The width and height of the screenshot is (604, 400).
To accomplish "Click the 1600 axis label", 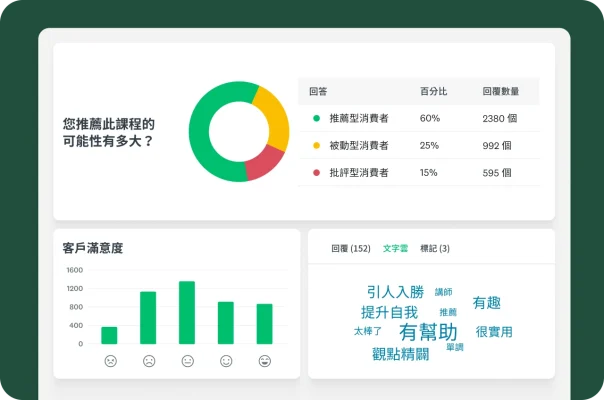I will pos(74,270).
